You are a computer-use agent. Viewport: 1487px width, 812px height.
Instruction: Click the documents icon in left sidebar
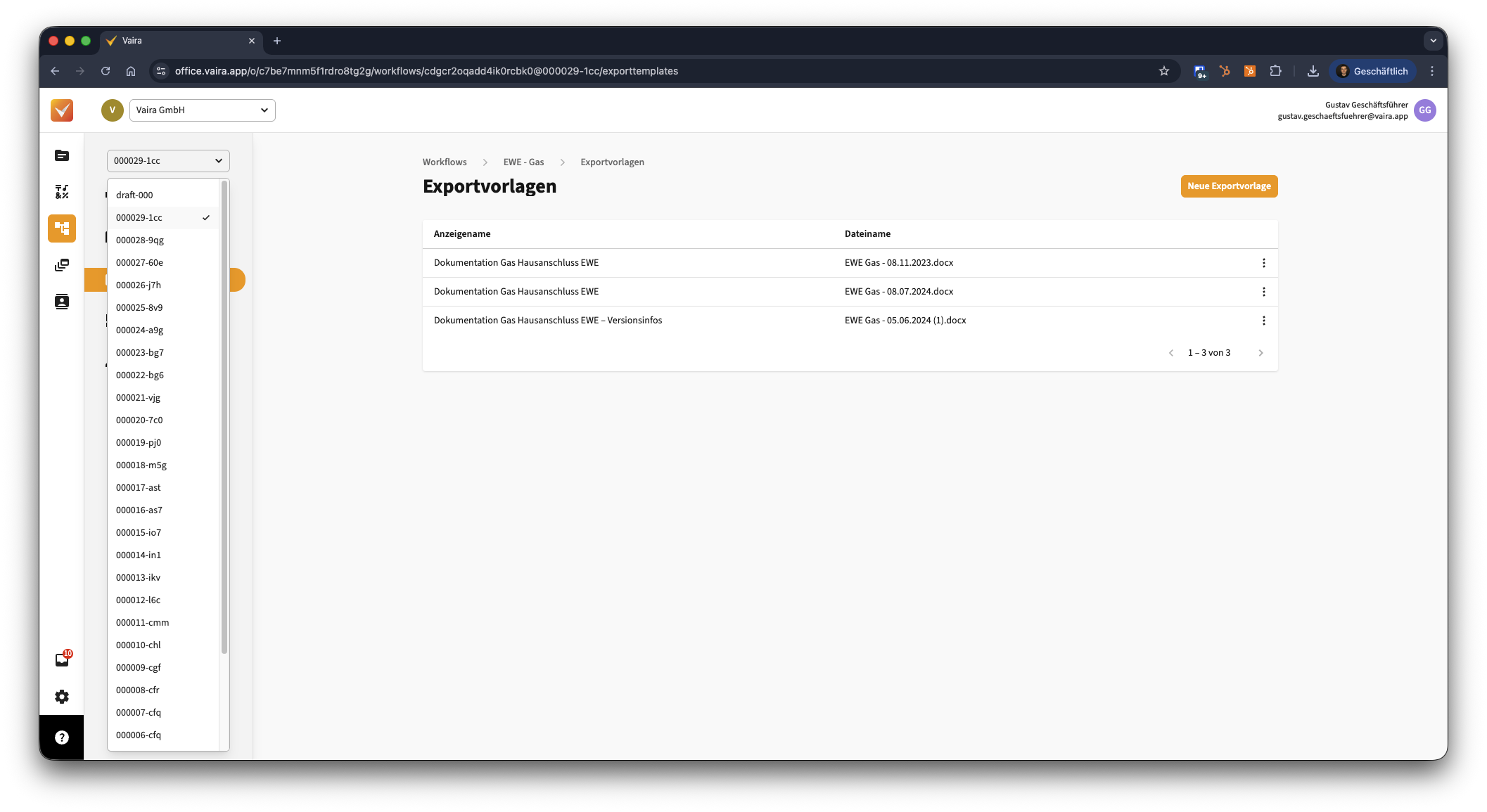tap(62, 155)
